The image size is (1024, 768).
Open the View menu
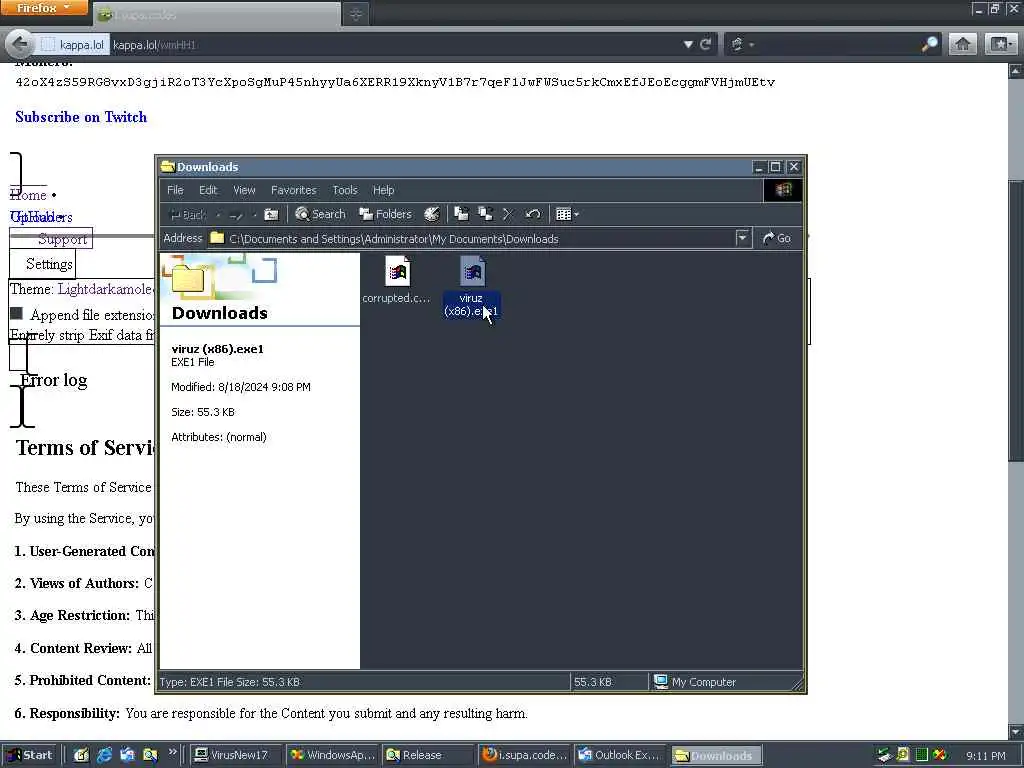[x=244, y=190]
